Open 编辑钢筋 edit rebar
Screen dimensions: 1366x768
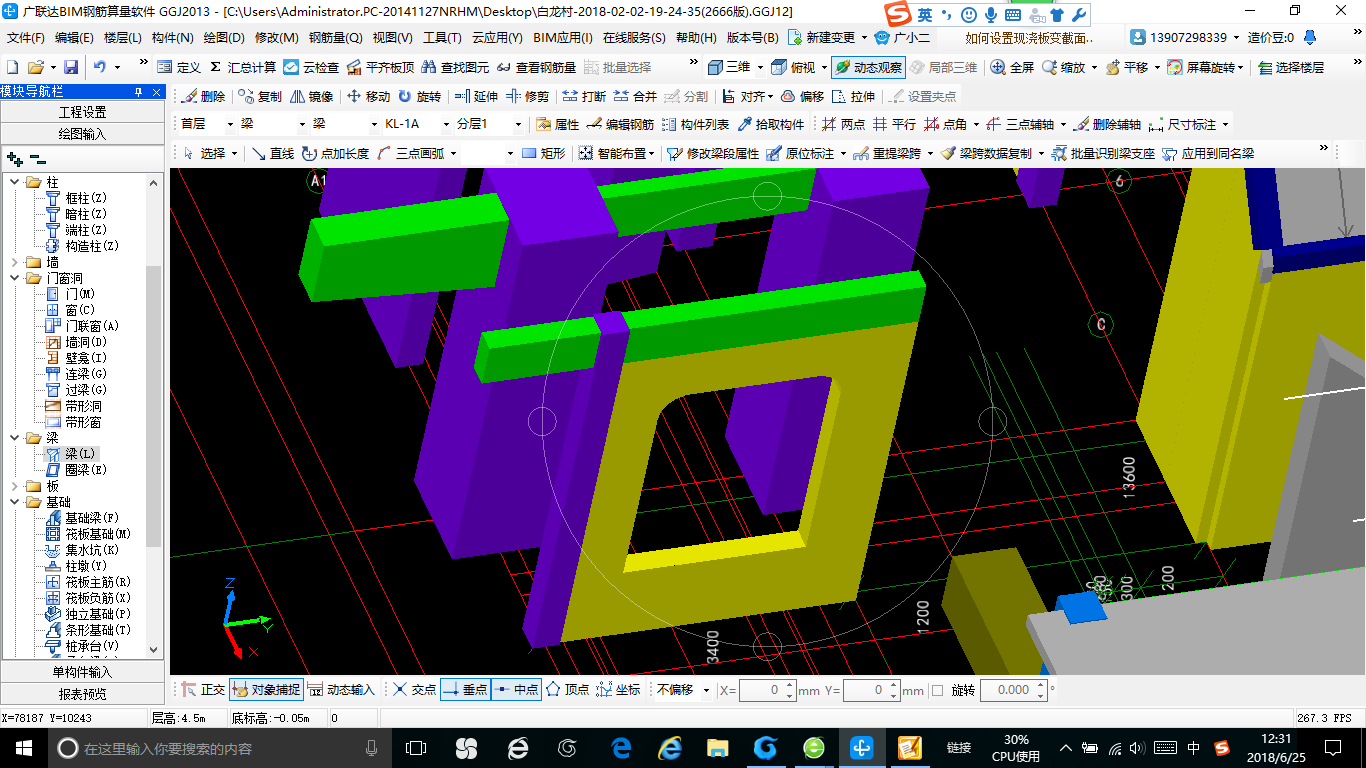pyautogui.click(x=620, y=124)
